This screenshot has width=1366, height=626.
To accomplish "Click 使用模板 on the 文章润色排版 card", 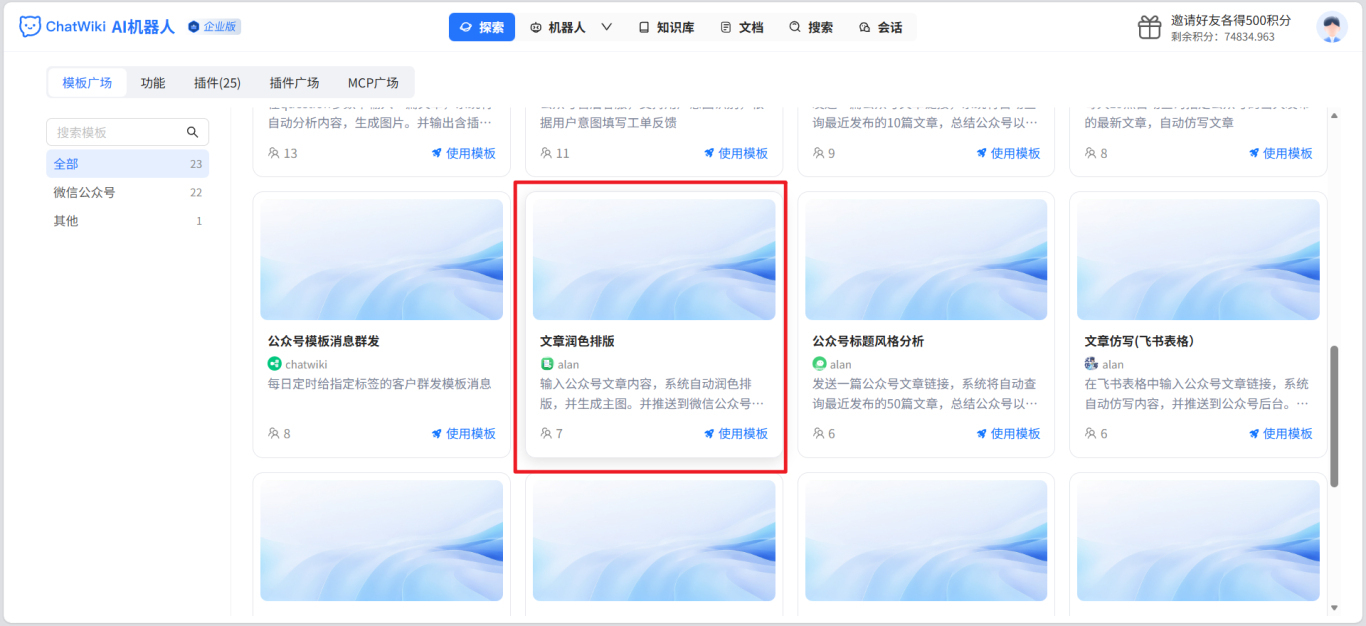I will [x=737, y=433].
